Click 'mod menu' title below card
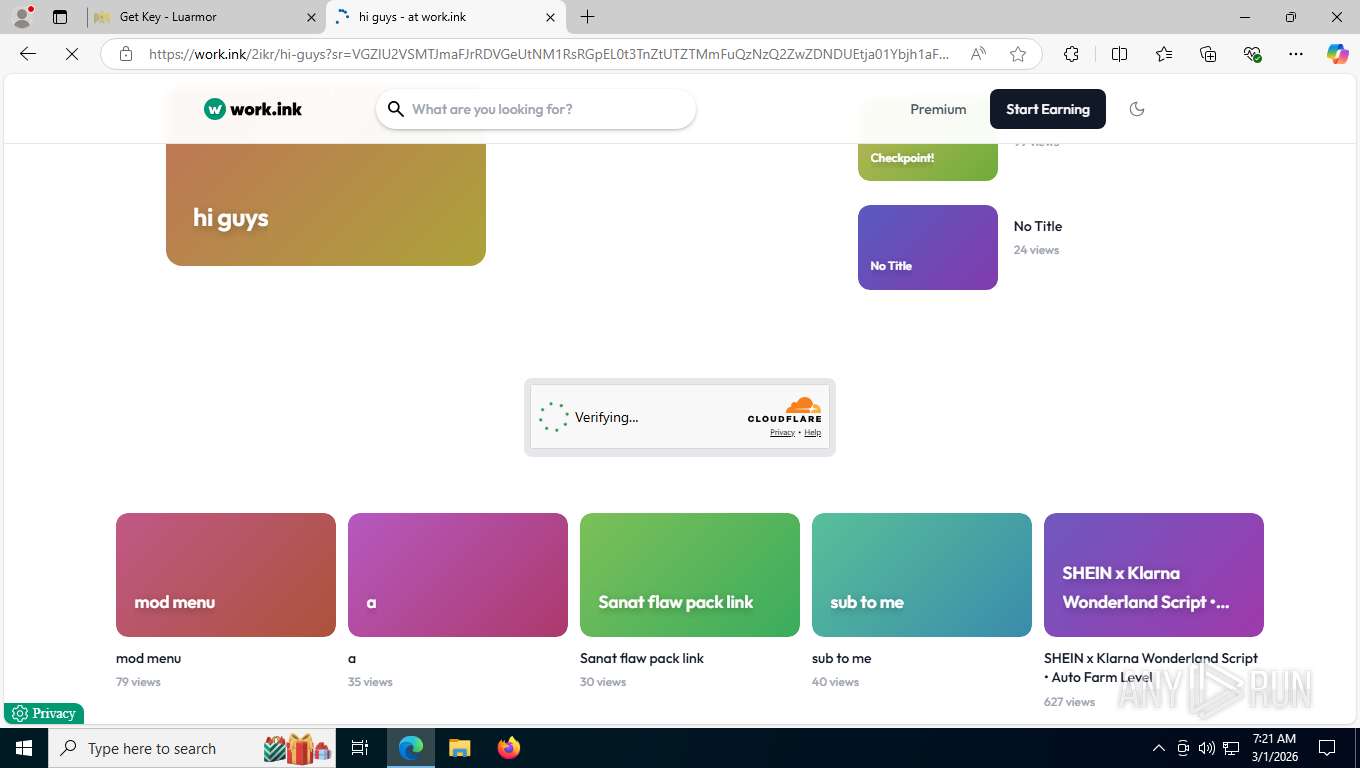 pyautogui.click(x=148, y=658)
